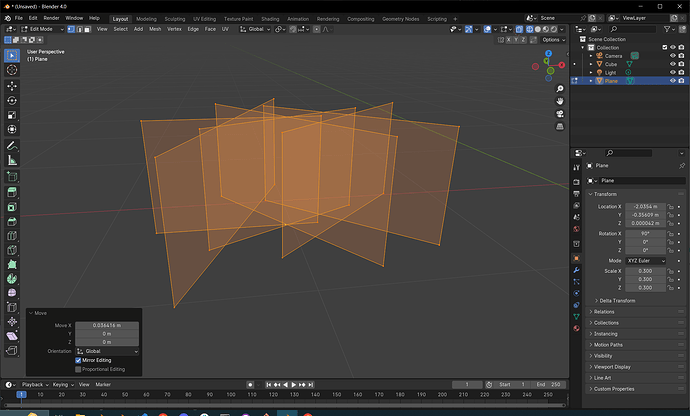Switch to the UV Editing workspace tab
Viewport: 690px width, 416px height.
tap(205, 19)
